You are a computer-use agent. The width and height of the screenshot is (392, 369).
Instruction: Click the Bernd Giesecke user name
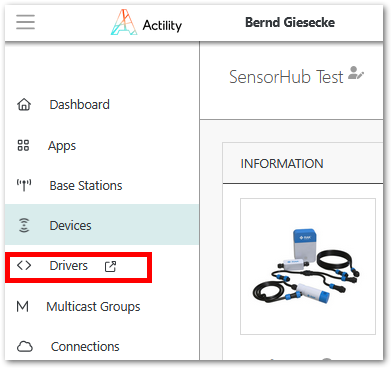[x=290, y=23]
